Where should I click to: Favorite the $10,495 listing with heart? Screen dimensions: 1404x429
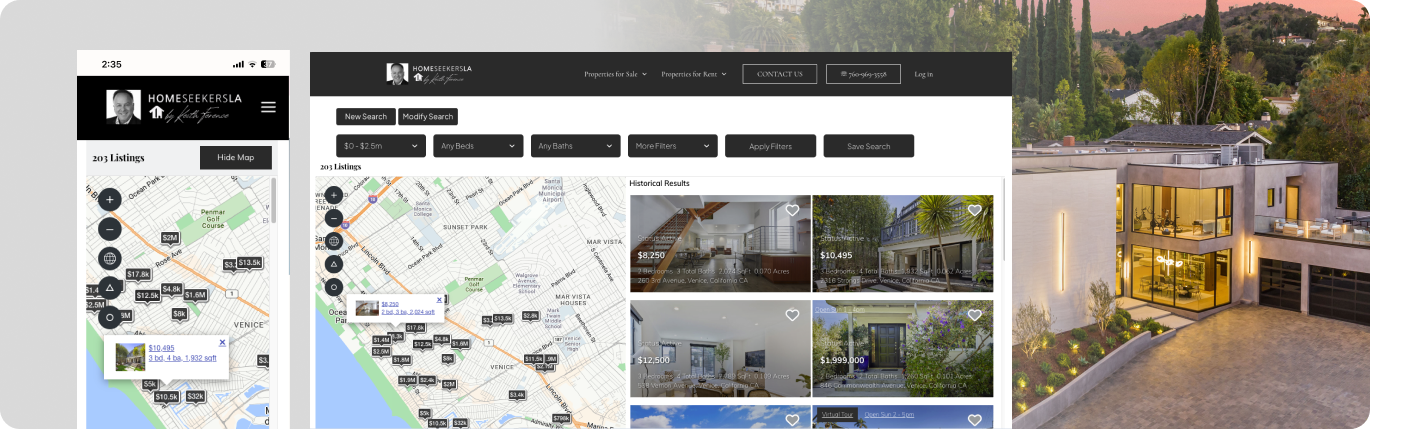(975, 210)
